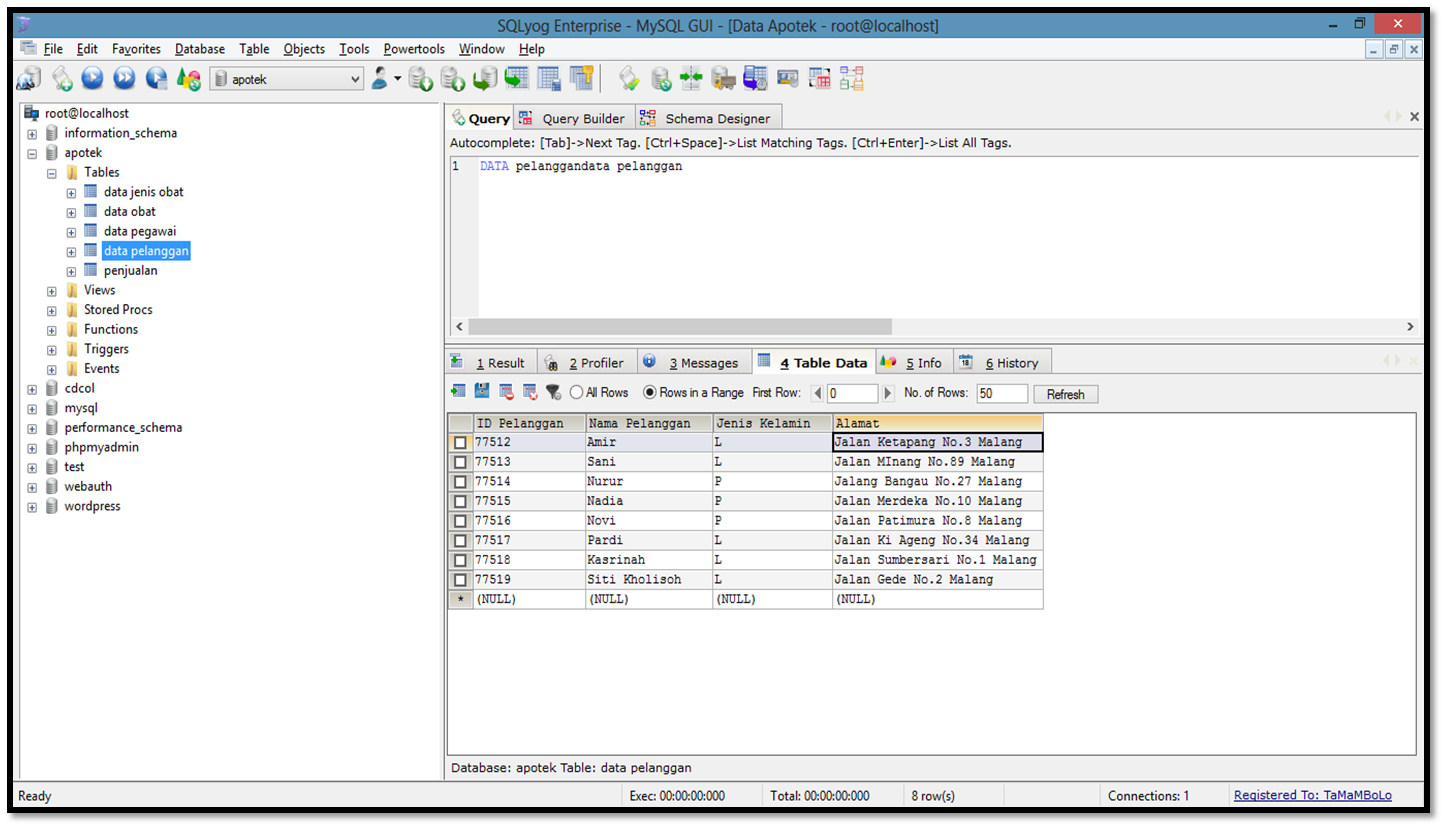Click the Execute all queries double-arrow icon
Screen dimensions: 1445x828
(x=125, y=78)
